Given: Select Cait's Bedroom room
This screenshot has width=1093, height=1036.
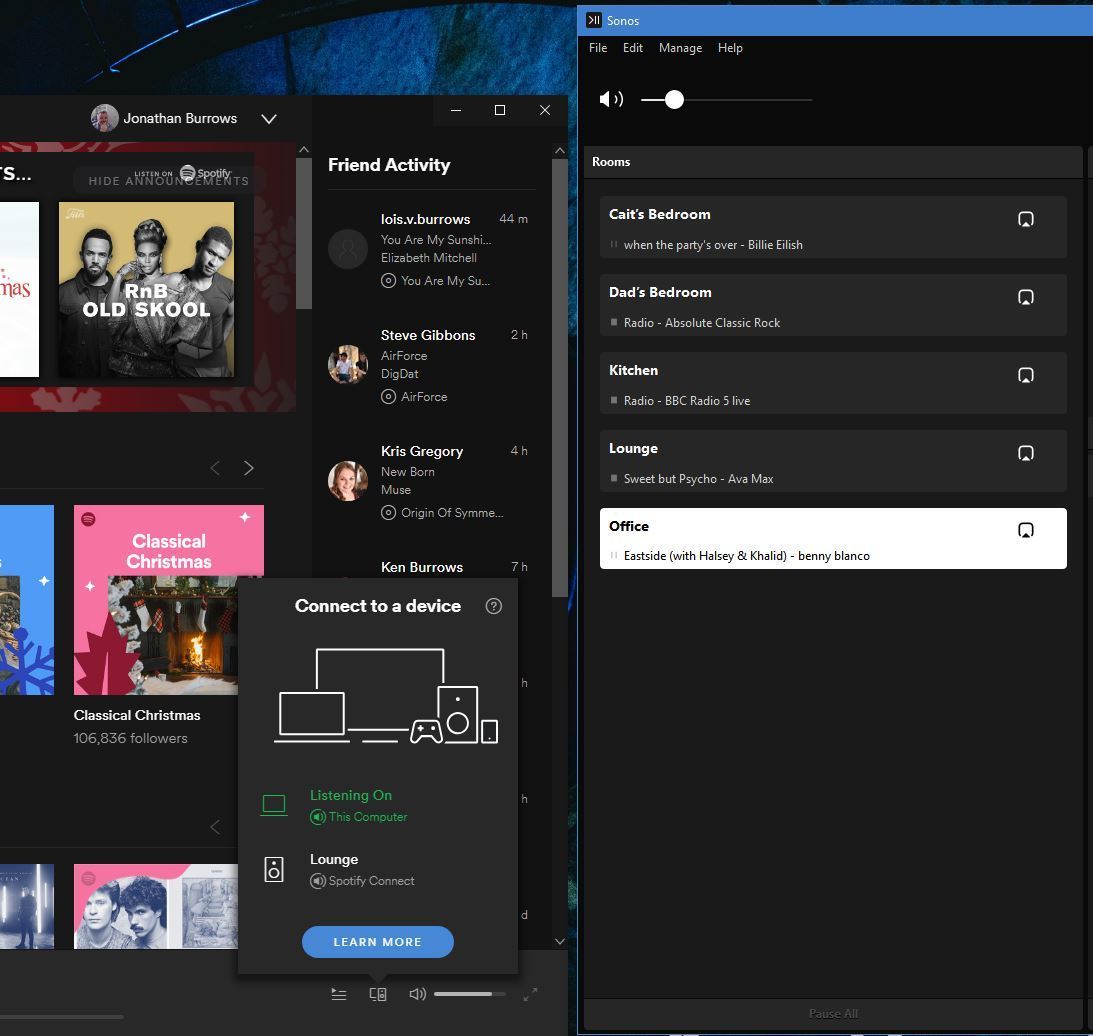Looking at the screenshot, I should [x=833, y=227].
